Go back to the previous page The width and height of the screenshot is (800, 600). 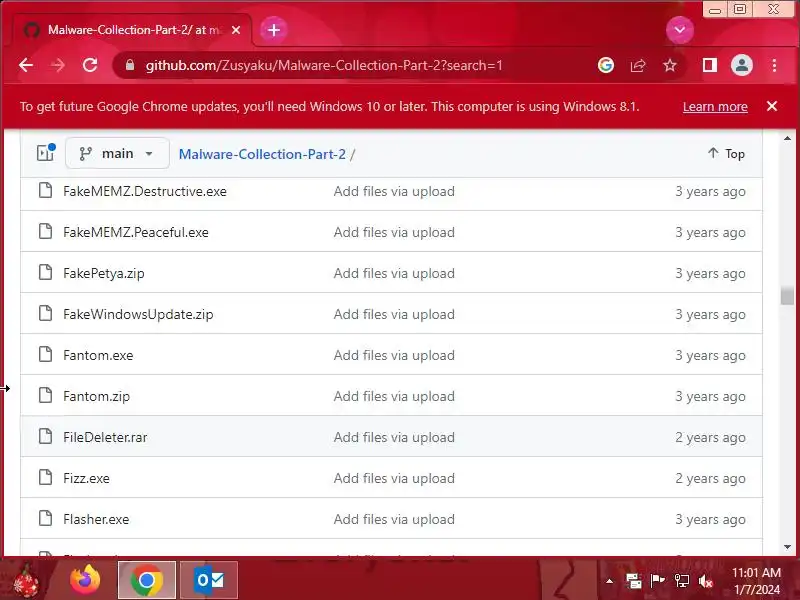click(26, 65)
